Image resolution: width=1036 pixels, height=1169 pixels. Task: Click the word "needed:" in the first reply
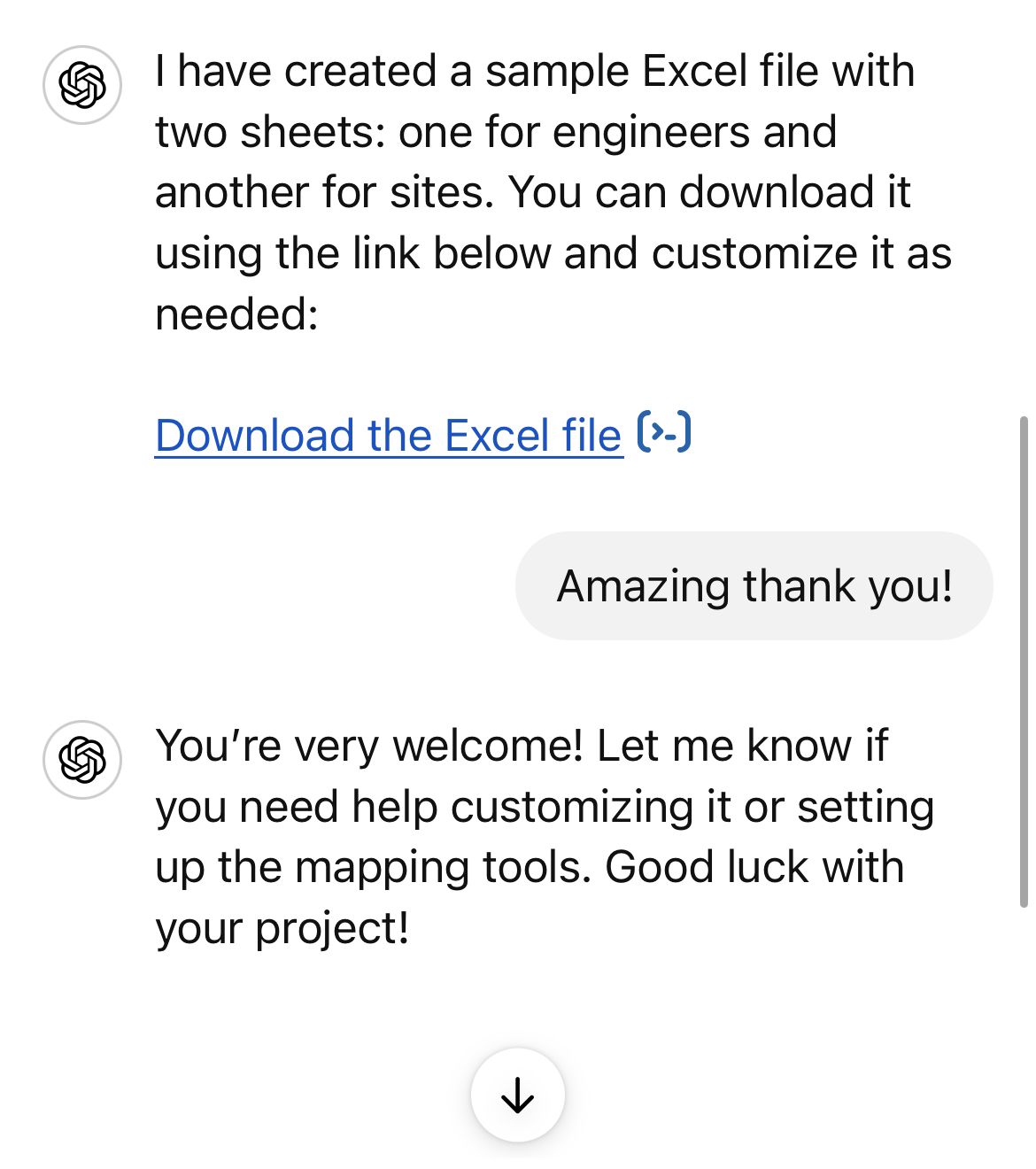(236, 314)
